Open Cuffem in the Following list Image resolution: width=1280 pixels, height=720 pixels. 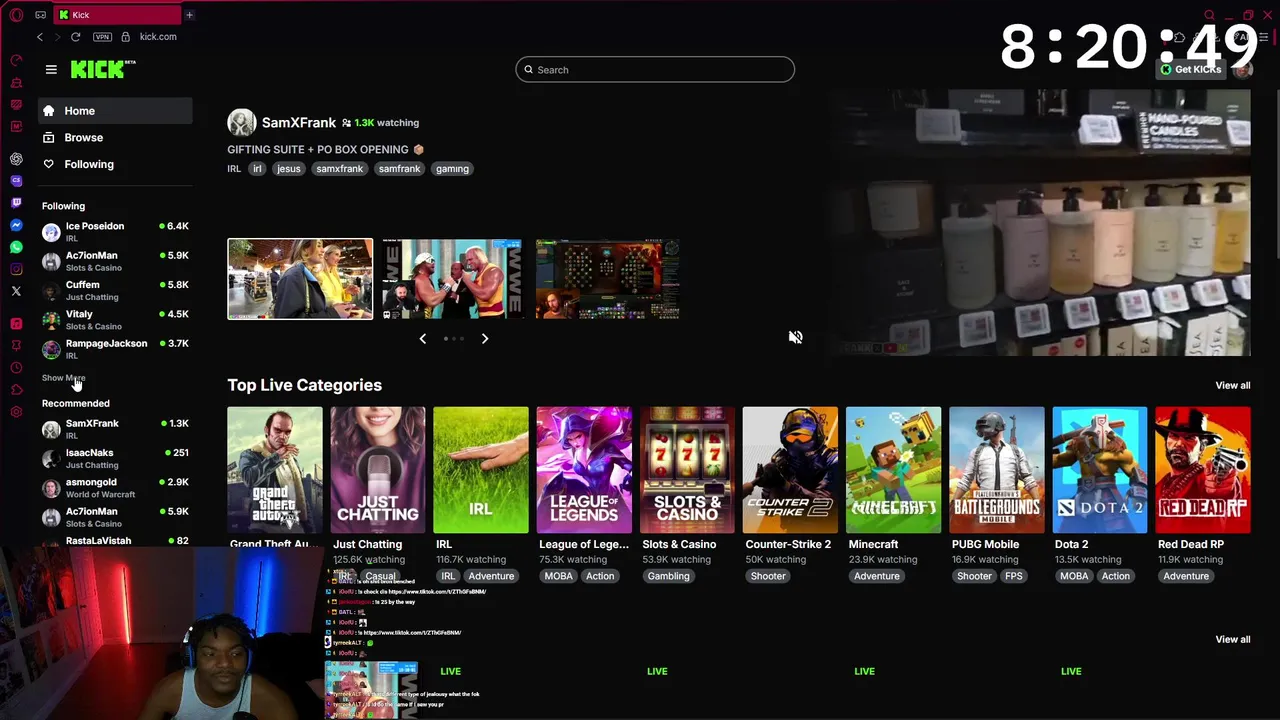pos(115,291)
